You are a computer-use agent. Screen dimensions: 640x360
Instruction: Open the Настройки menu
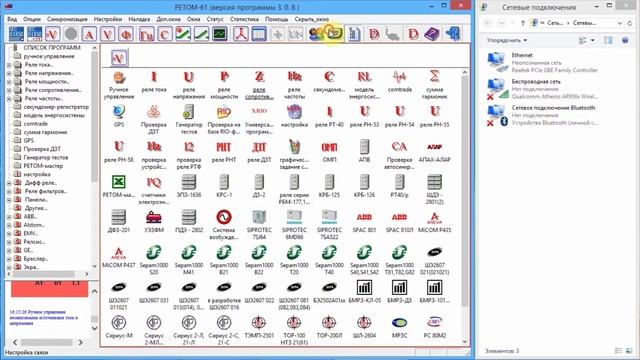pos(108,19)
